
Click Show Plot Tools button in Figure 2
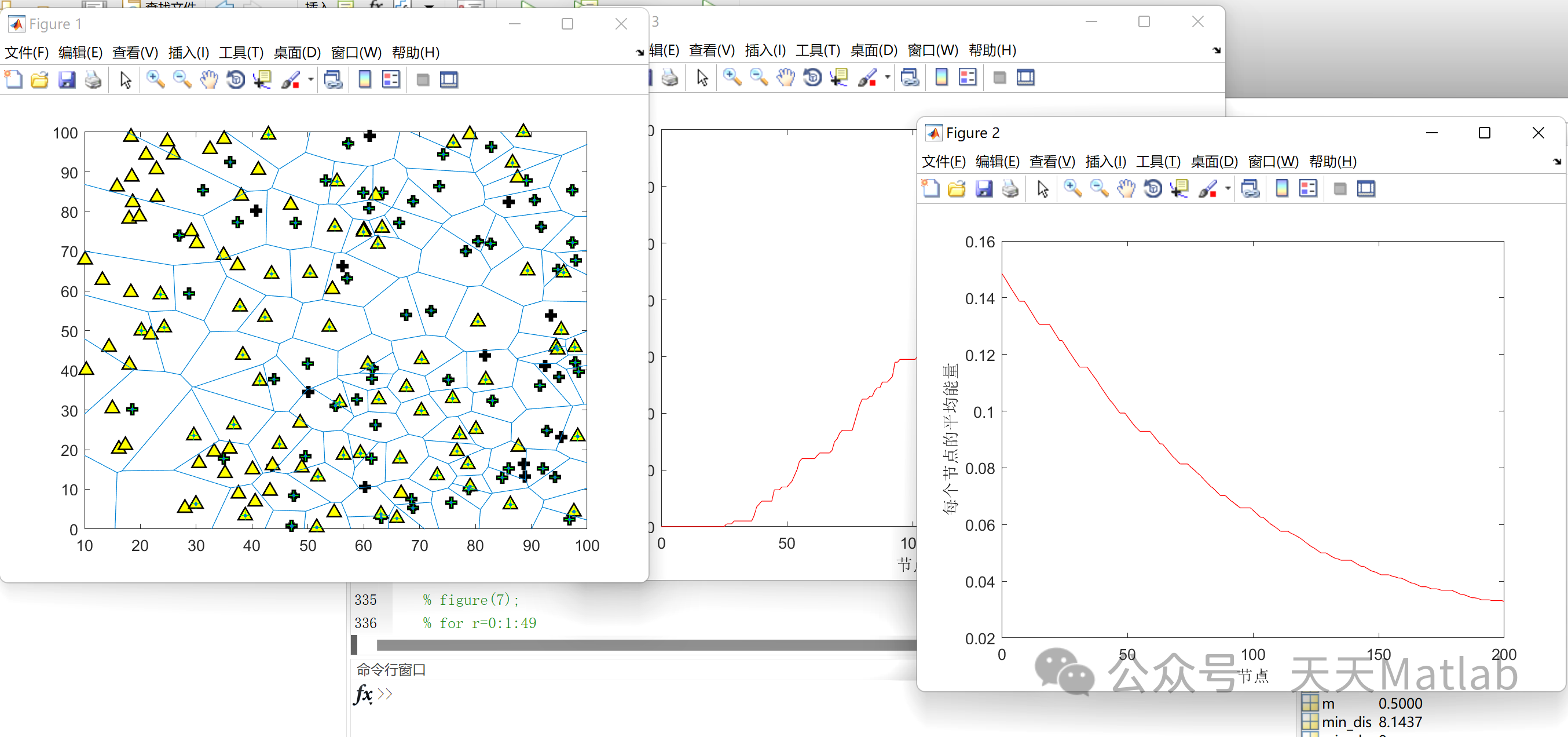(1365, 189)
